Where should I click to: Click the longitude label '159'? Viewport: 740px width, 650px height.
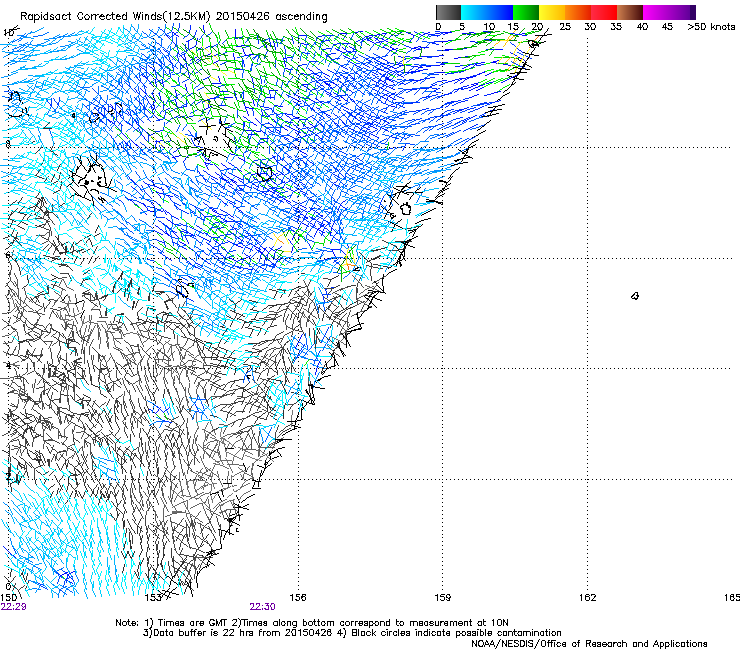pos(443,598)
